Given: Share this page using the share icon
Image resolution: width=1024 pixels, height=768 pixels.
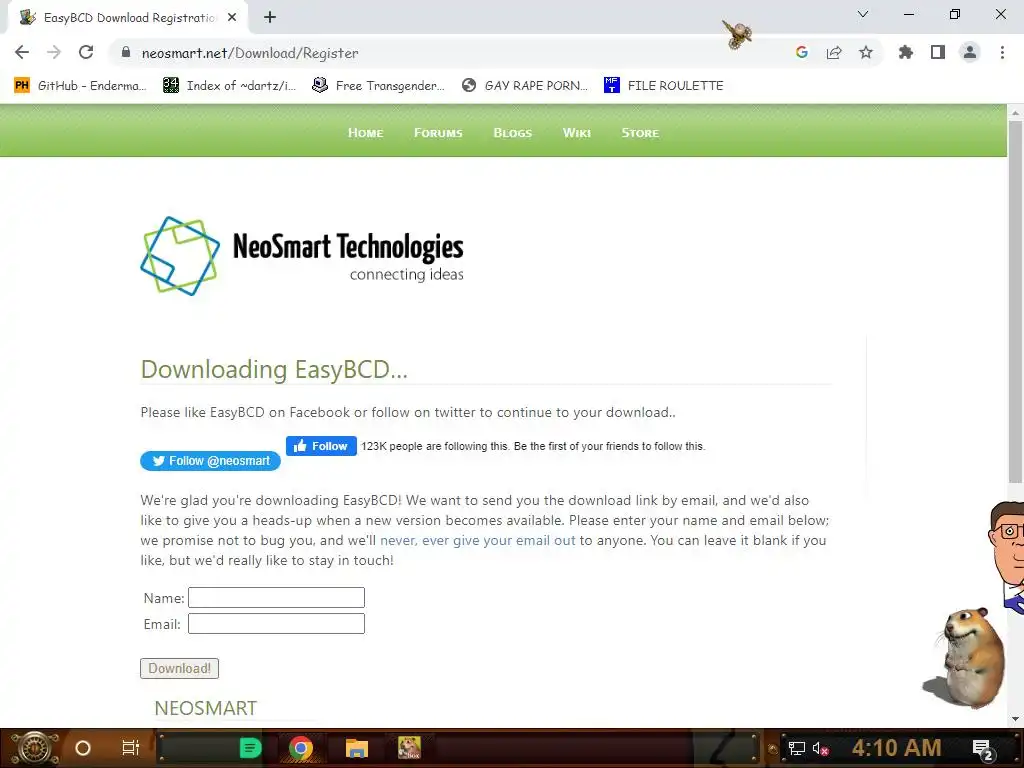Looking at the screenshot, I should pyautogui.click(x=834, y=52).
